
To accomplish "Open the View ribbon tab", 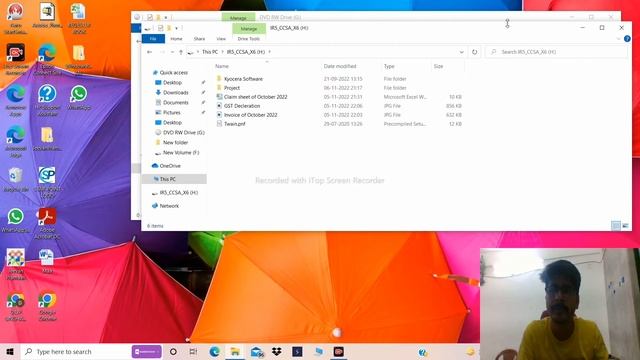I will click(221, 39).
